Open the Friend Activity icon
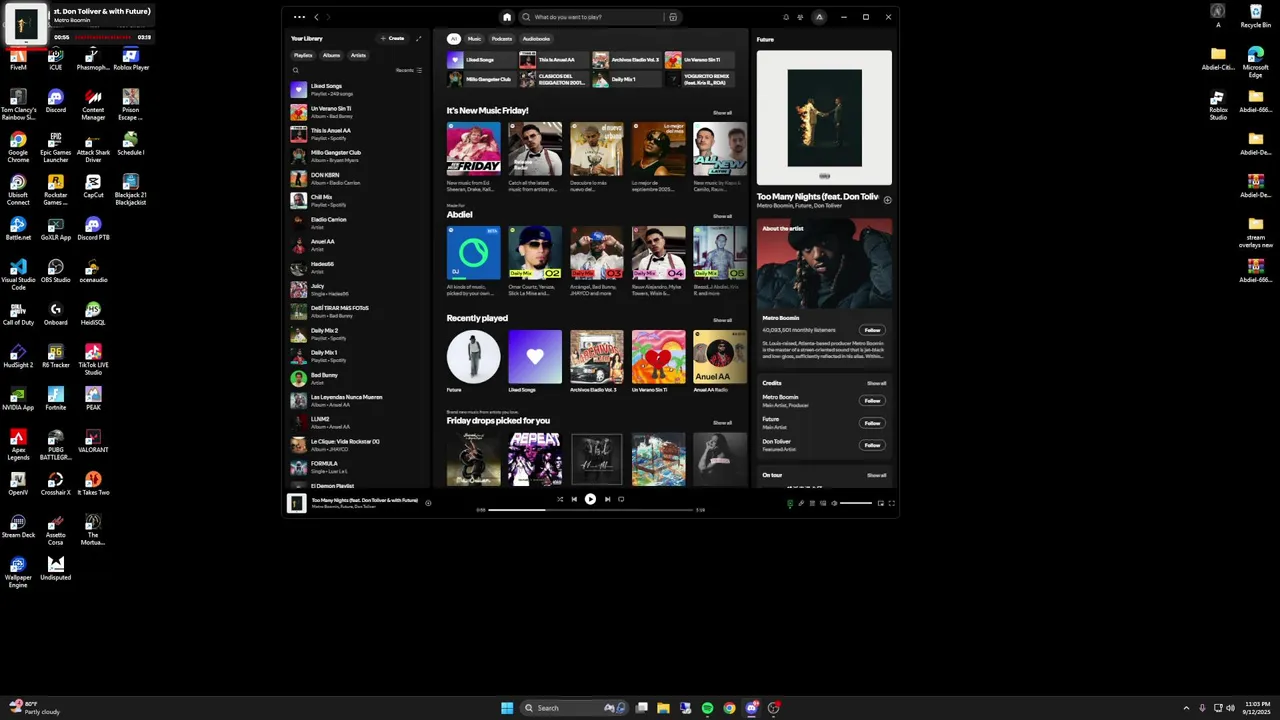Viewport: 1280px width, 720px height. pyautogui.click(x=800, y=17)
